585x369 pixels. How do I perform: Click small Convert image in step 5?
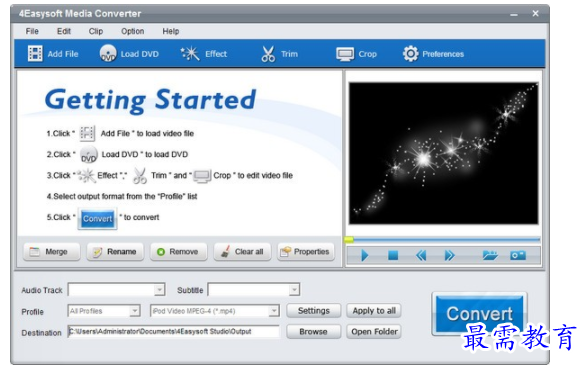click(x=97, y=218)
